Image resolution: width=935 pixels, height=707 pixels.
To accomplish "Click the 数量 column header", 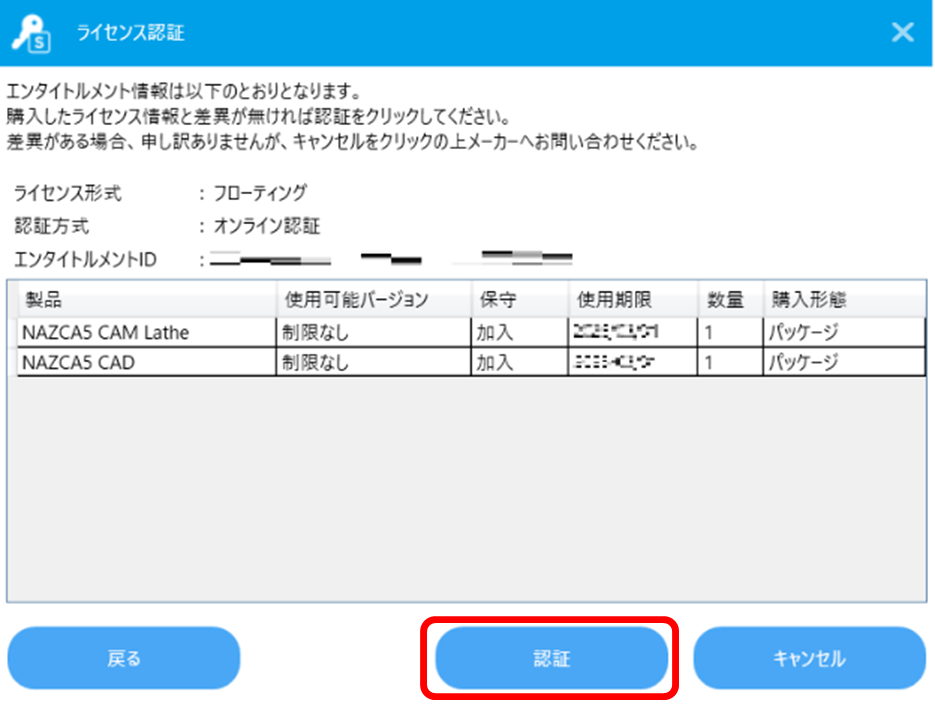I will tap(731, 299).
